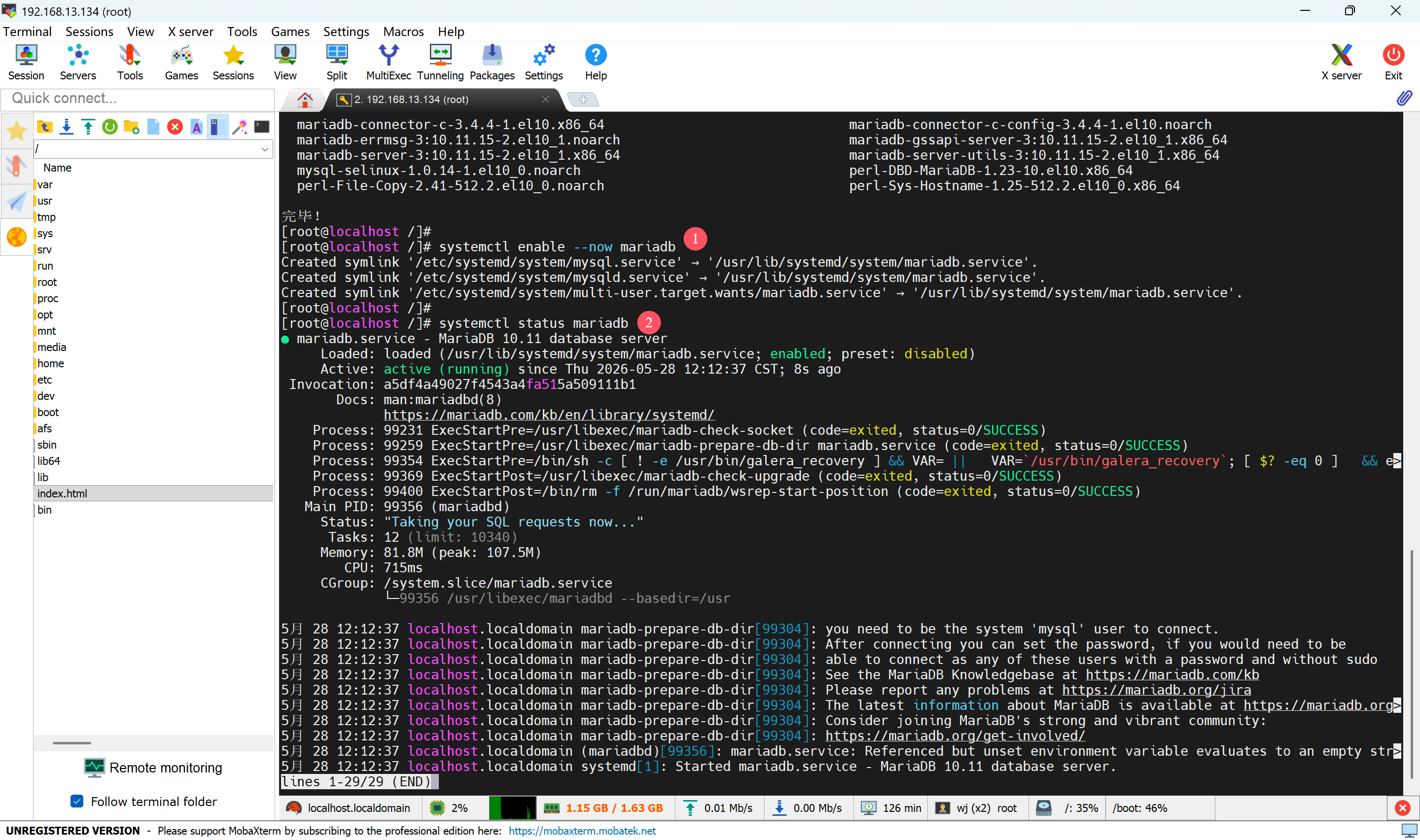Toggle the Follow terminal folder checkbox
Image resolution: width=1420 pixels, height=840 pixels.
tap(77, 801)
